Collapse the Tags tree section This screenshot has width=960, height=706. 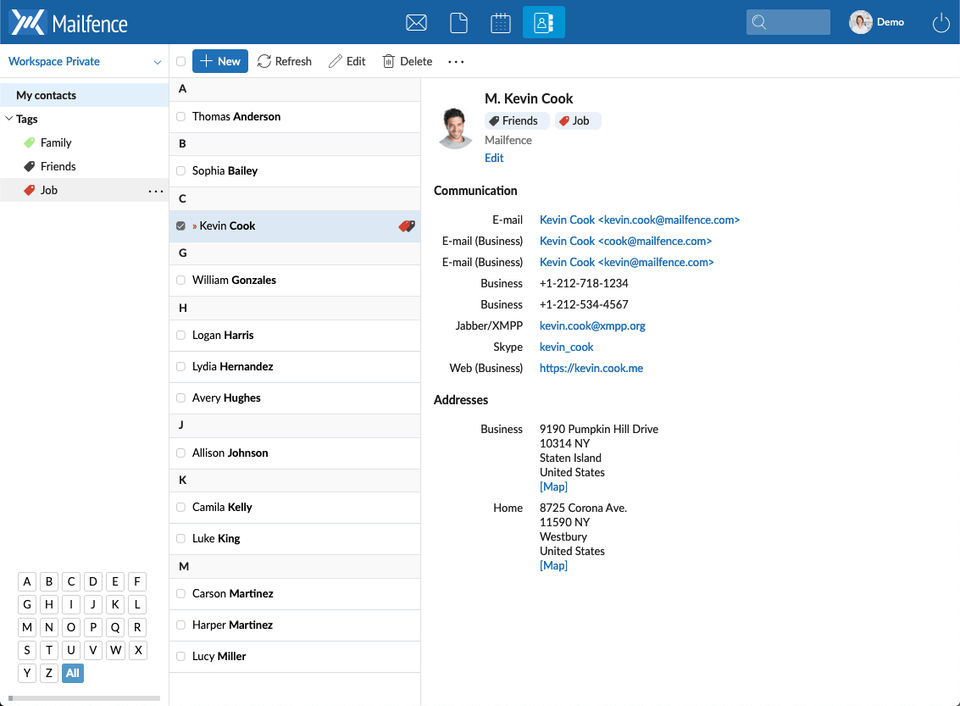(9, 119)
